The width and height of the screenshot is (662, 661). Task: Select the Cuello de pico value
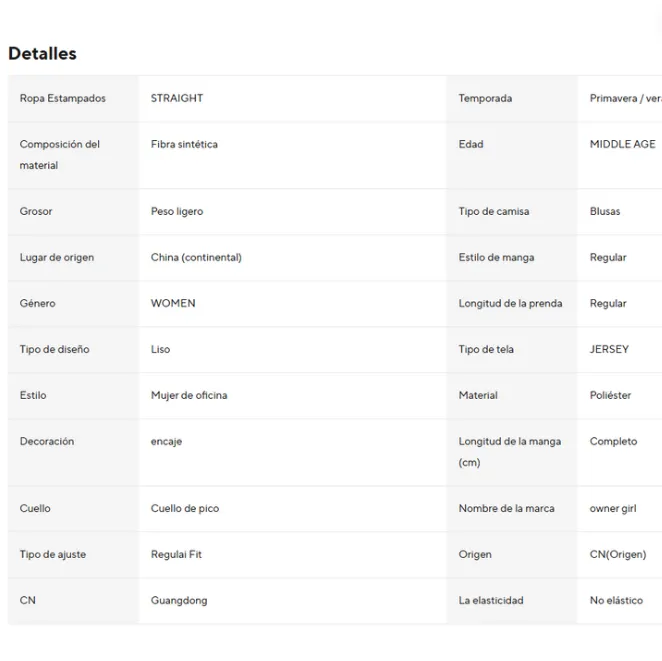(185, 509)
